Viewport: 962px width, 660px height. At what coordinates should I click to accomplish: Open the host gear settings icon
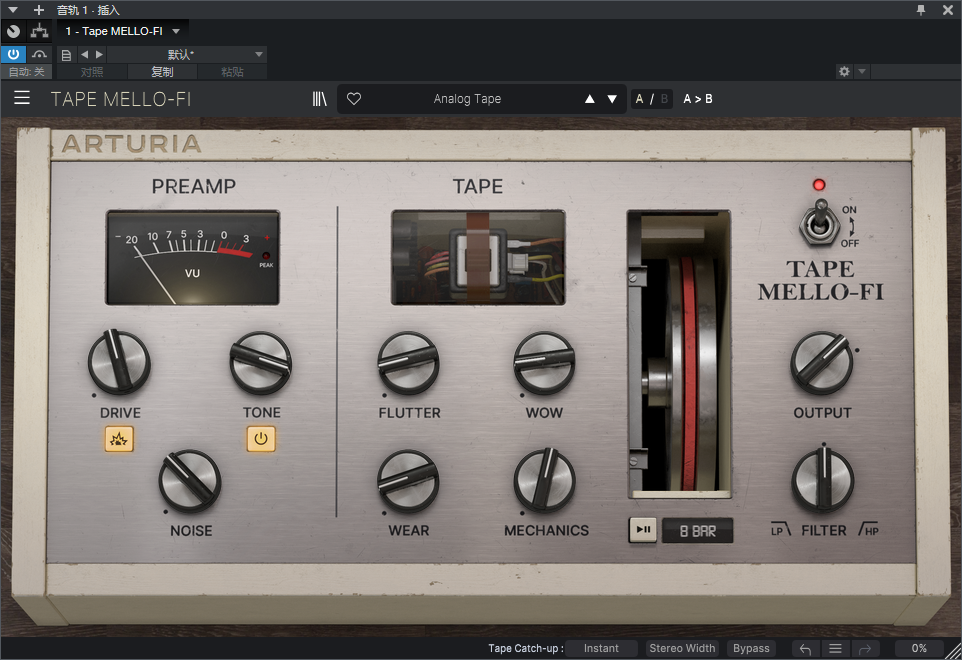tap(844, 72)
